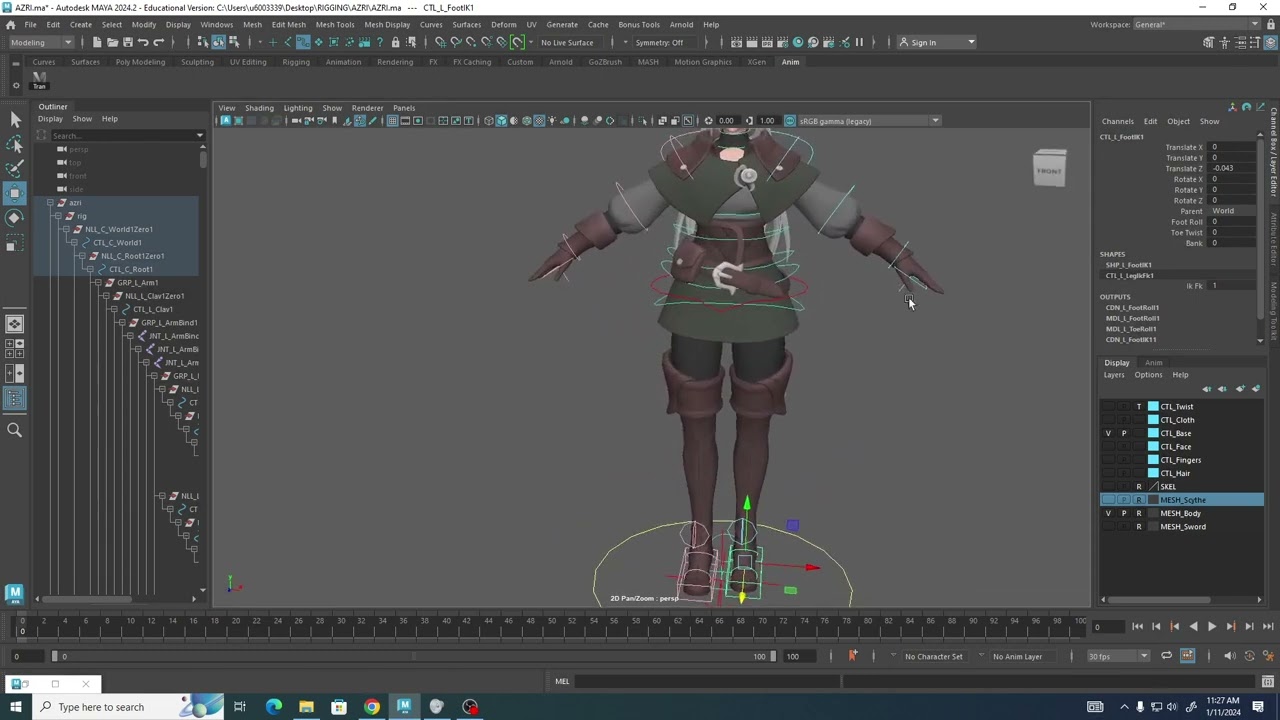This screenshot has width=1280, height=720.
Task: Click the Translate Z value field
Action: click(x=1232, y=169)
